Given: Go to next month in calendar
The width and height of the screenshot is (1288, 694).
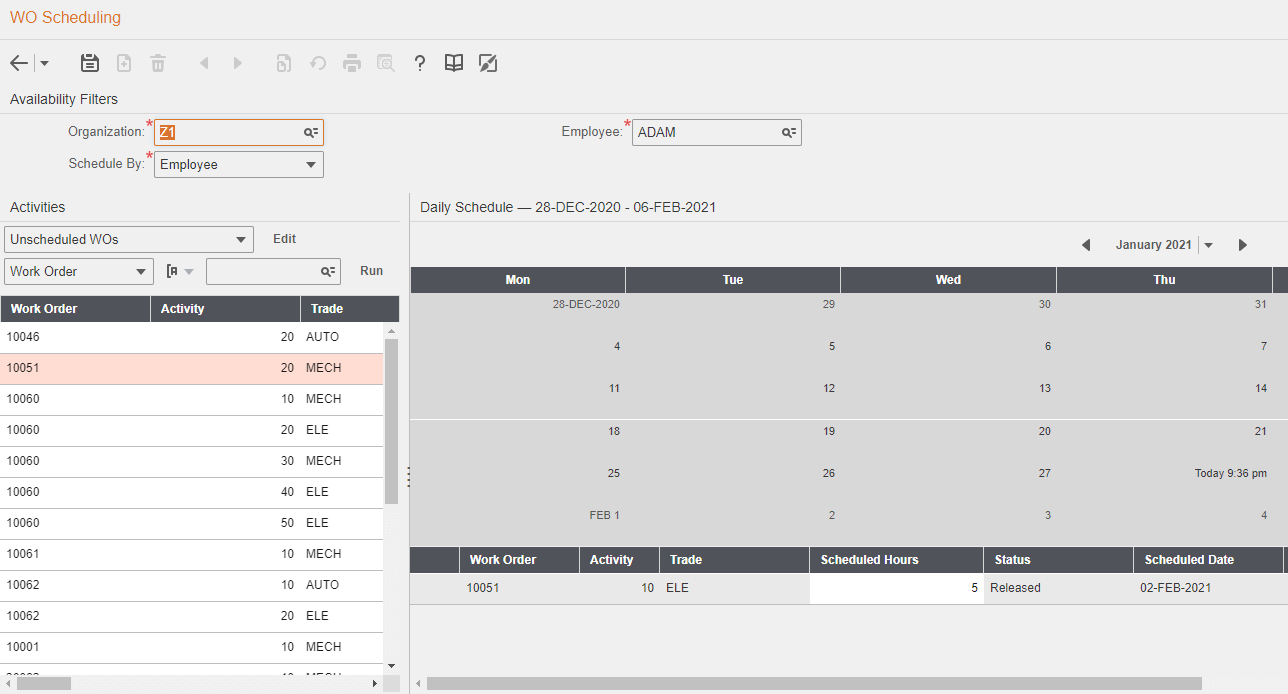Looking at the screenshot, I should point(1243,245).
